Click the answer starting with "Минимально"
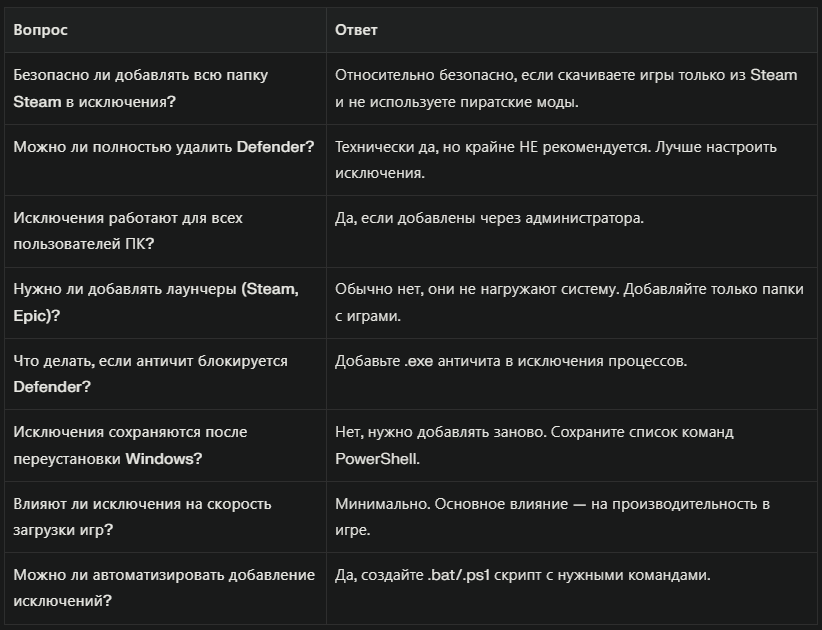The width and height of the screenshot is (822, 630). pos(552,517)
